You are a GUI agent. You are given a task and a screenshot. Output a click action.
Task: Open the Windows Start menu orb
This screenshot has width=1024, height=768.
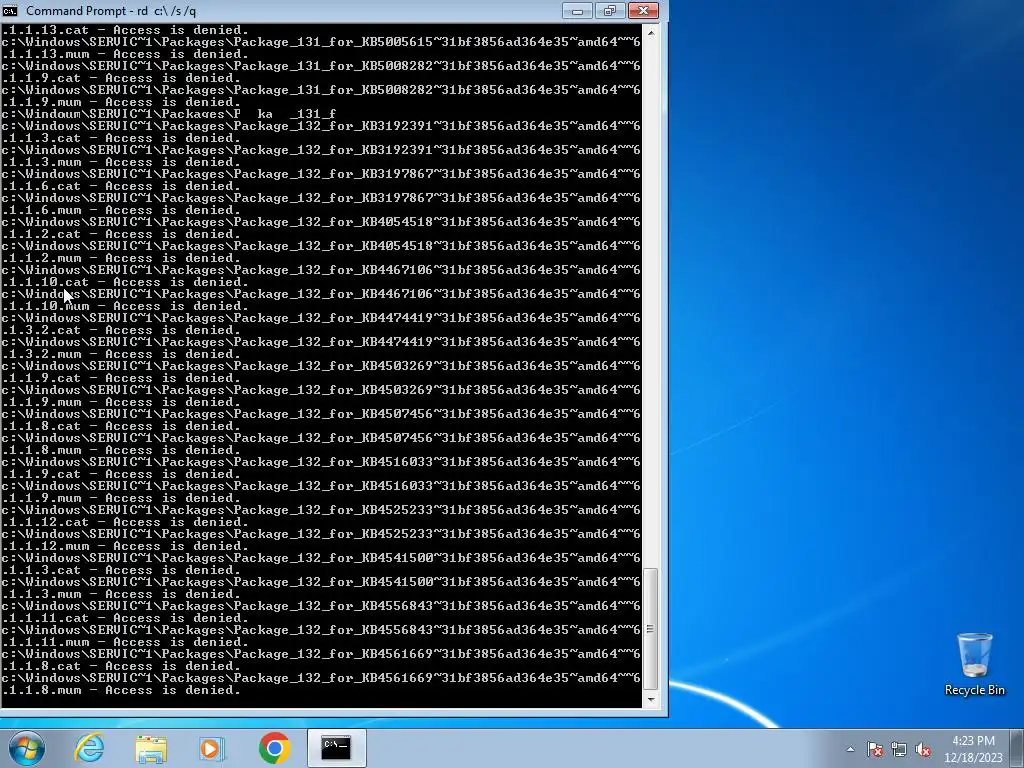[27, 748]
